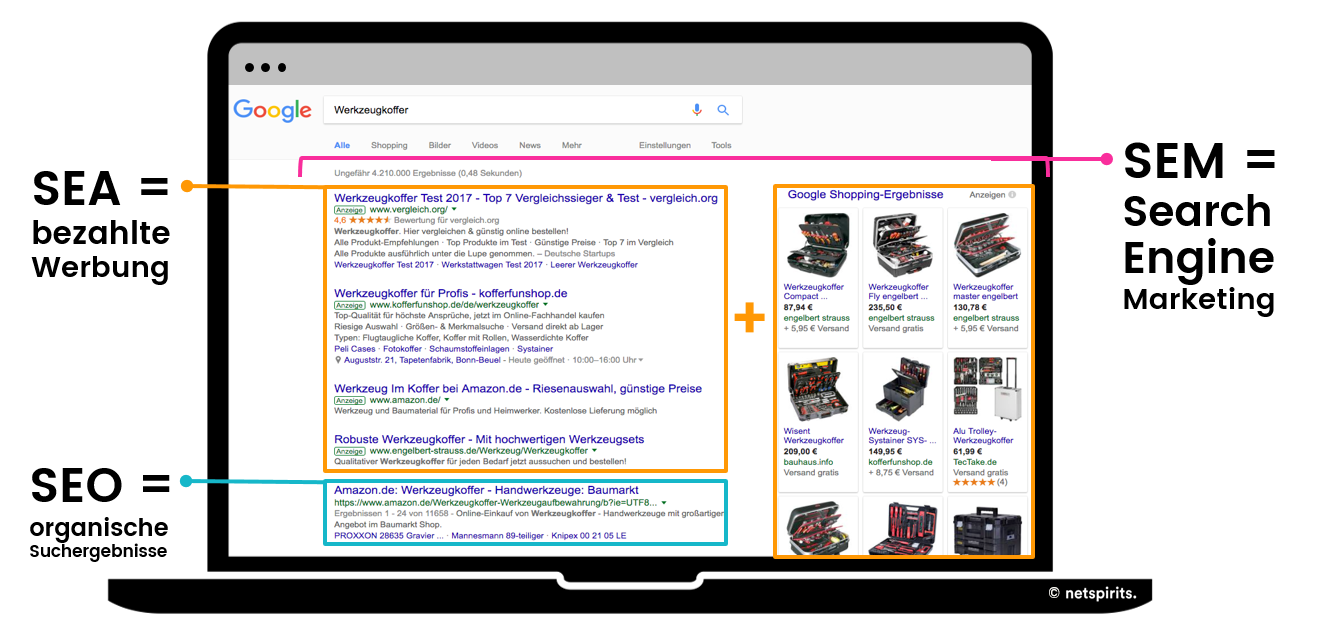
Task: Click the Google logo
Action: [x=272, y=110]
